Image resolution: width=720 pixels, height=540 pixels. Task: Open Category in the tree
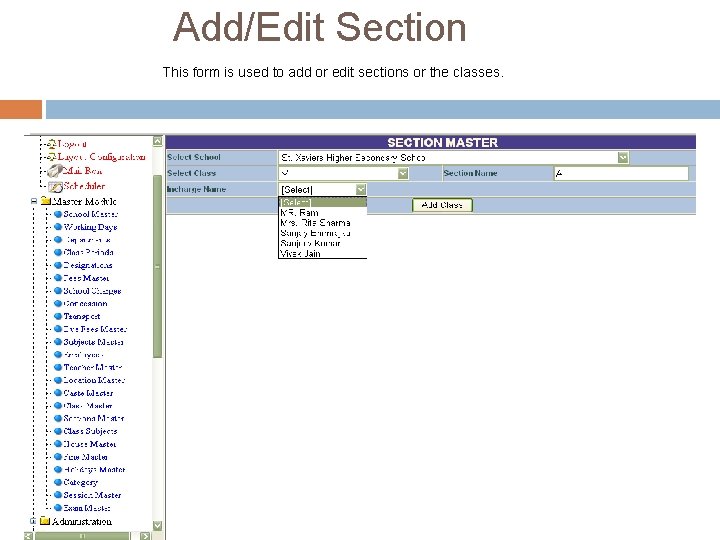81,482
